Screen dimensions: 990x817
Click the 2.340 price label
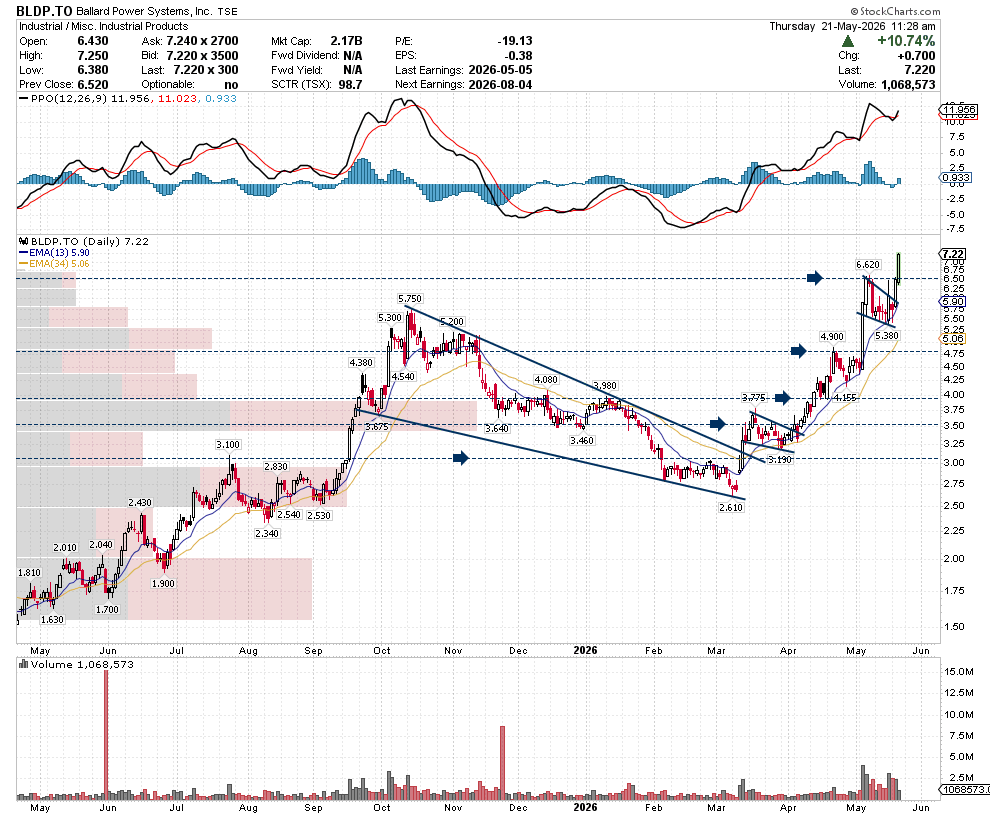coord(267,534)
